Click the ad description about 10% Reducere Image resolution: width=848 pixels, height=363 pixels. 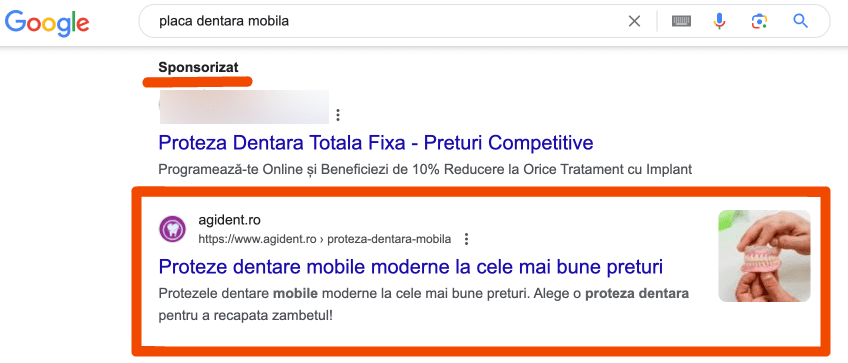click(425, 169)
